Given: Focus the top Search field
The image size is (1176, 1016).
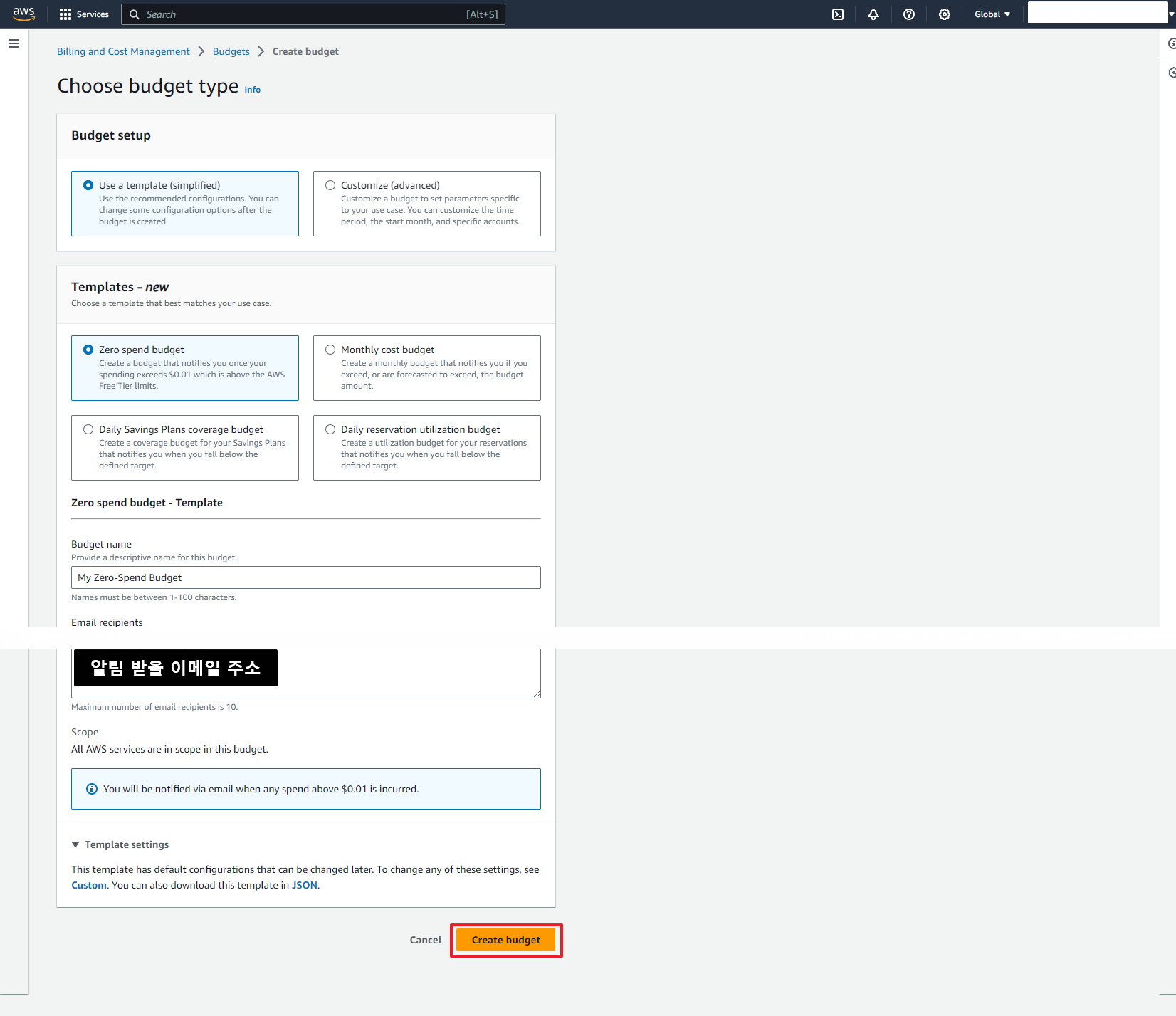Looking at the screenshot, I should point(313,14).
